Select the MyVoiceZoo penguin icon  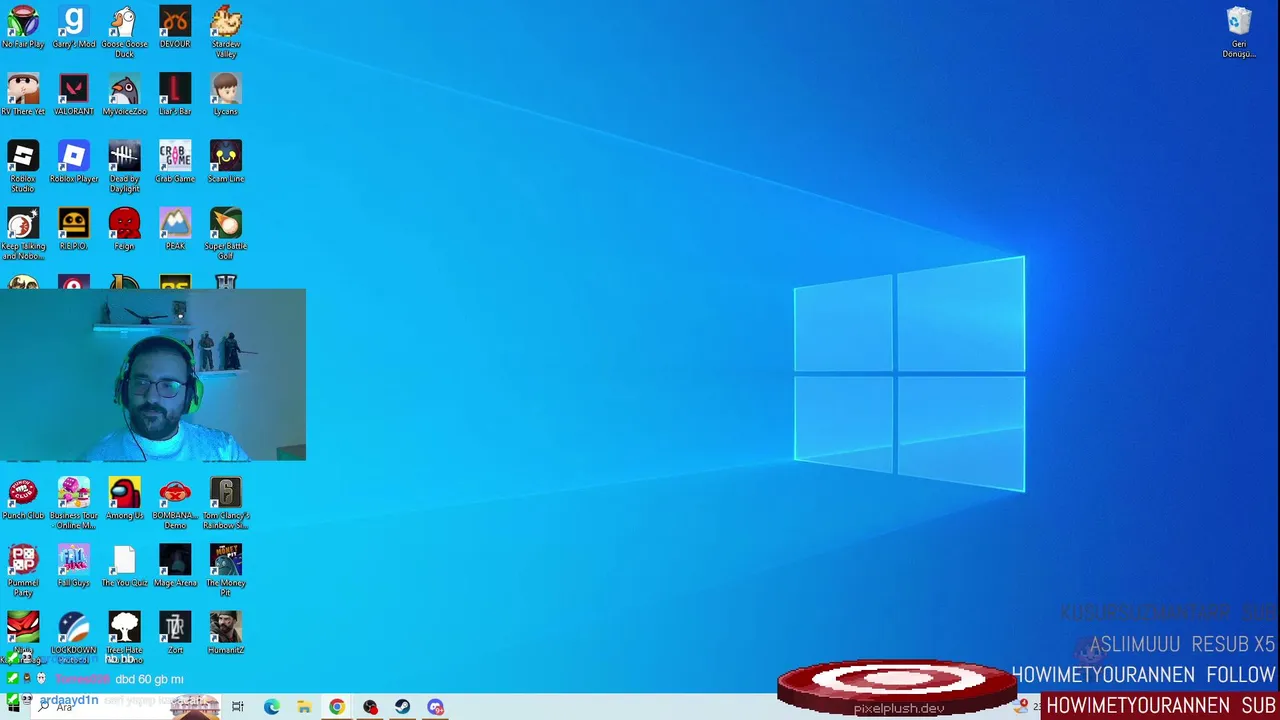point(124,95)
